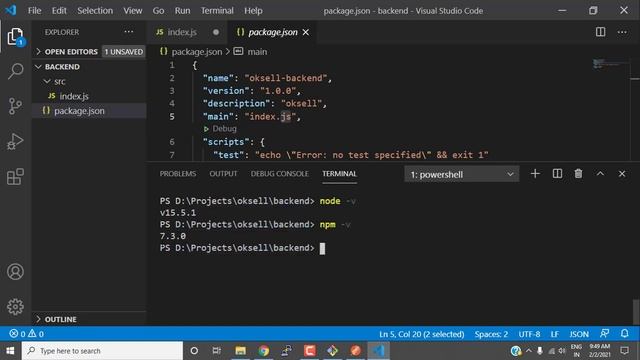This screenshot has height=360, width=640.
Task: Open File Explorer from the taskbar
Action: pyautogui.click(x=240, y=351)
